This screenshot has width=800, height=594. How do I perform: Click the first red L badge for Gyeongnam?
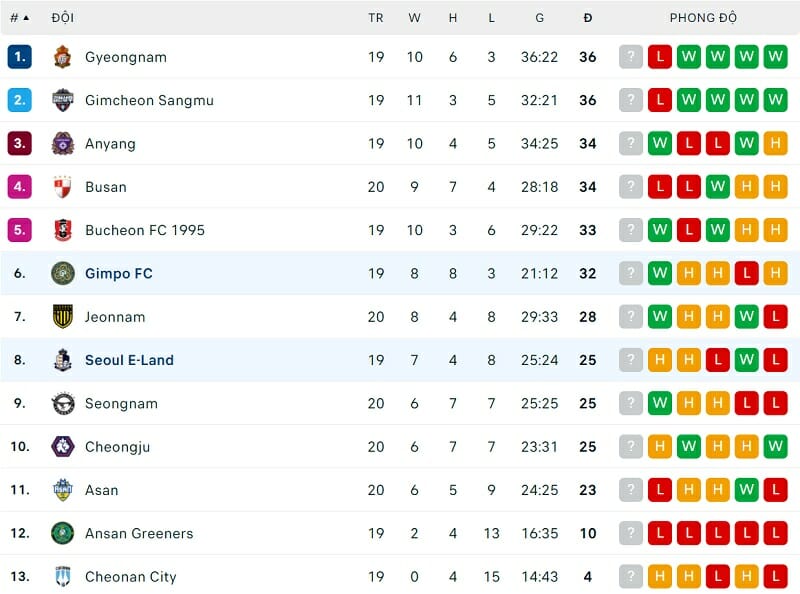tap(660, 57)
